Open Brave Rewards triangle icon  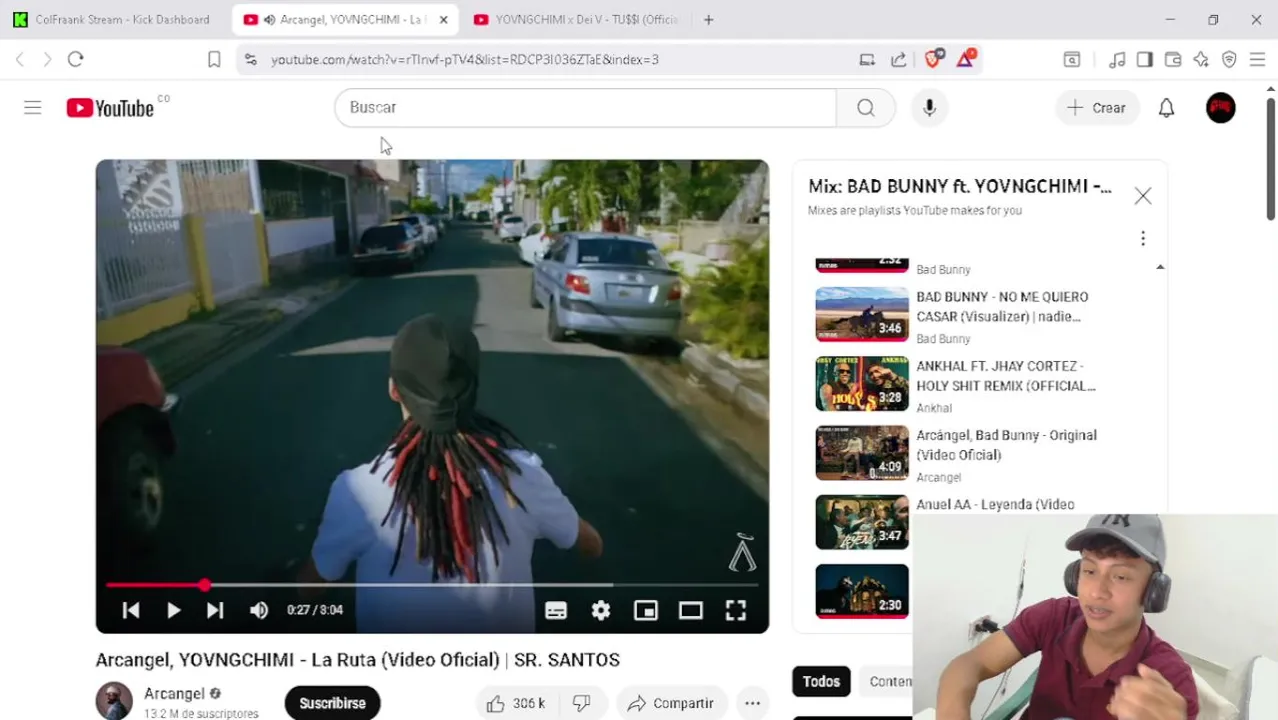(965, 59)
